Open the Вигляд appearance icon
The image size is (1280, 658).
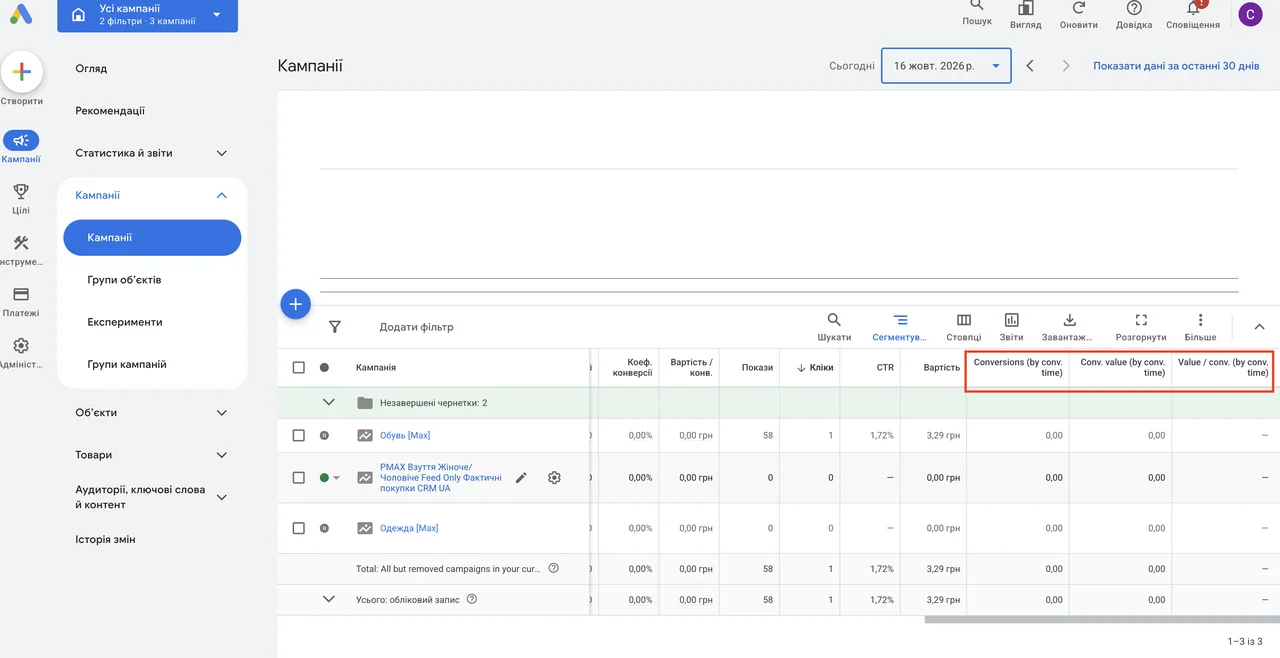pyautogui.click(x=1025, y=8)
